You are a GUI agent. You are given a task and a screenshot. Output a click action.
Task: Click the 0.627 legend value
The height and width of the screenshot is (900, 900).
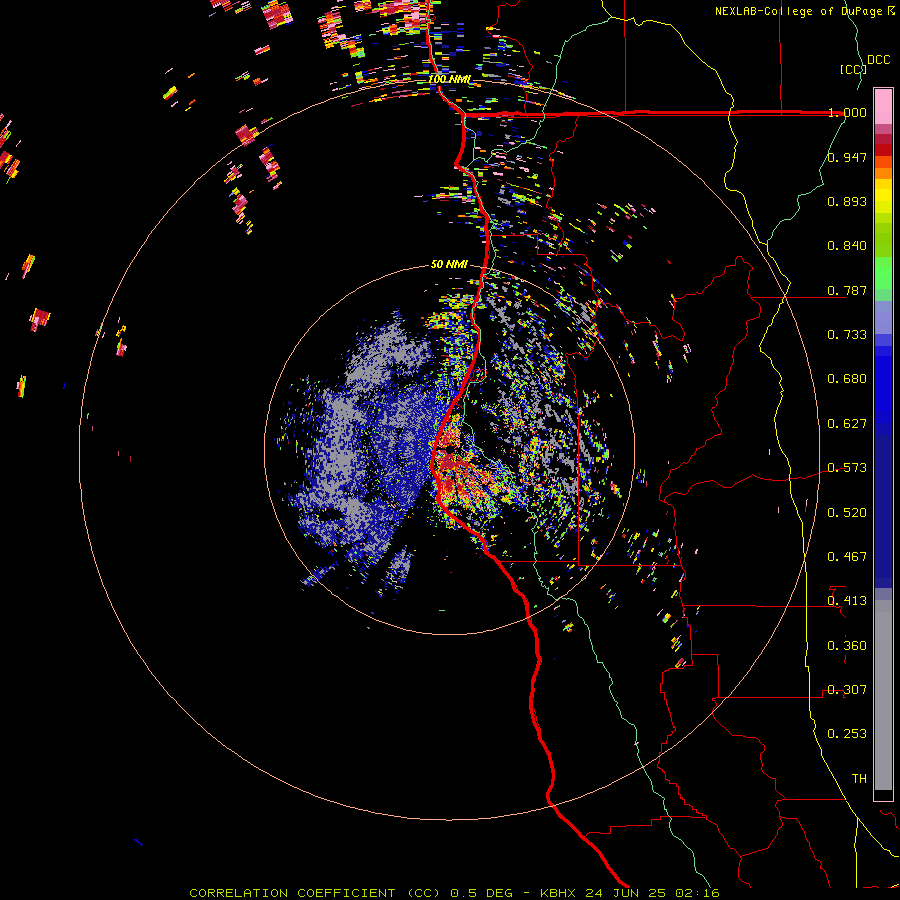847,424
